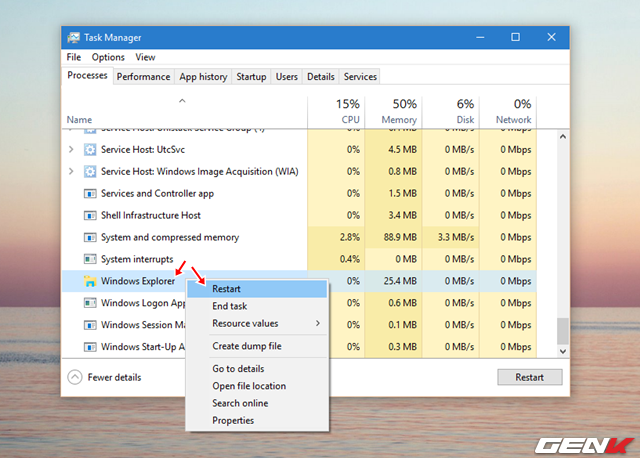The image size is (640, 458).
Task: Maximize the Task Manager window
Action: click(x=516, y=38)
